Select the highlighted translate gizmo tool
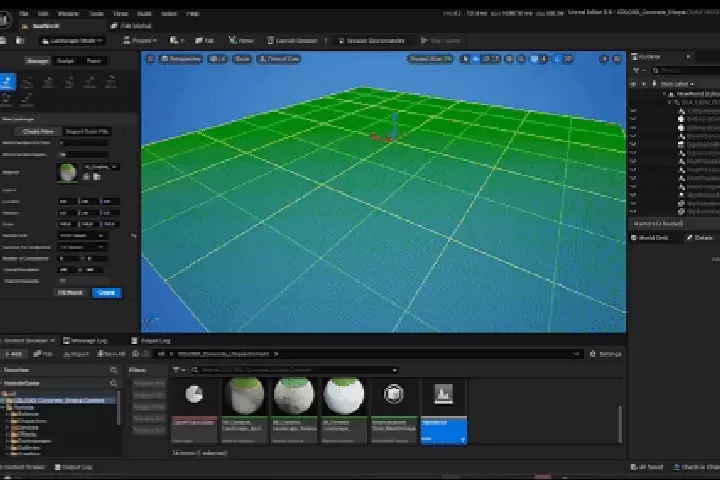Image resolution: width=720 pixels, height=480 pixels. [476, 59]
